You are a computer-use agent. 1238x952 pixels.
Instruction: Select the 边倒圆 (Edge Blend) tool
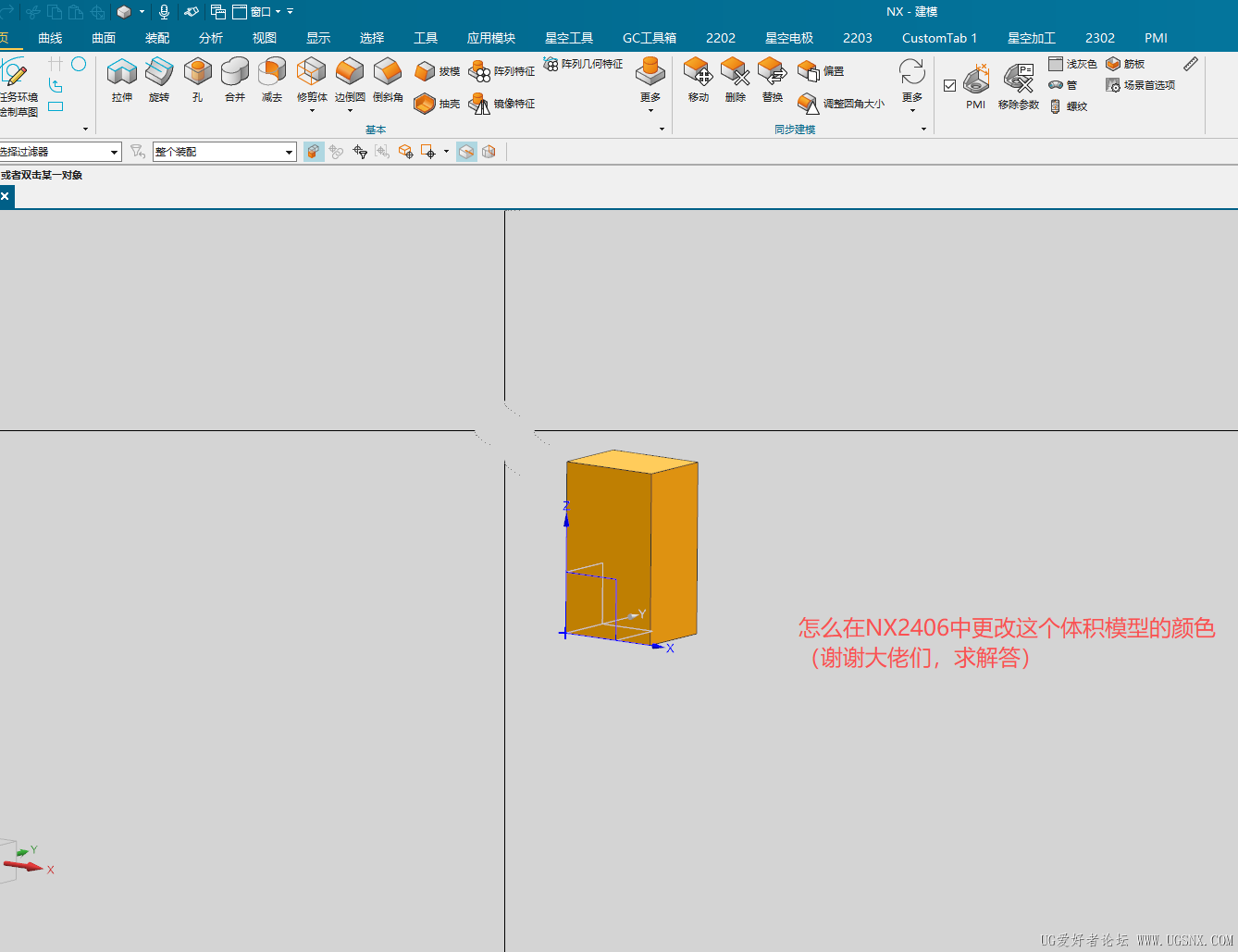[x=350, y=78]
